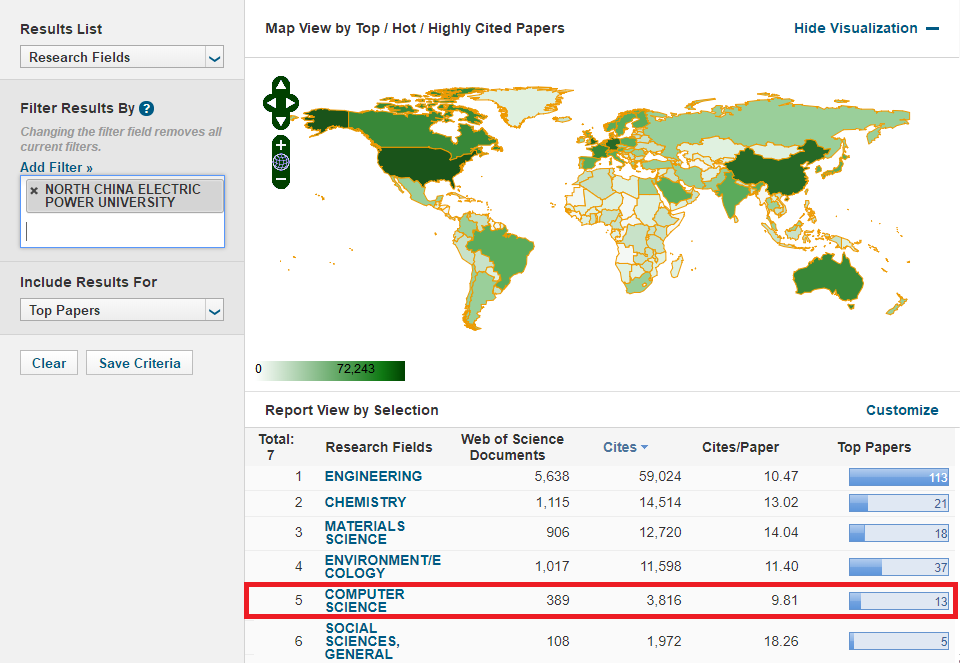
Task: Pan the map right with arrow
Action: point(293,102)
